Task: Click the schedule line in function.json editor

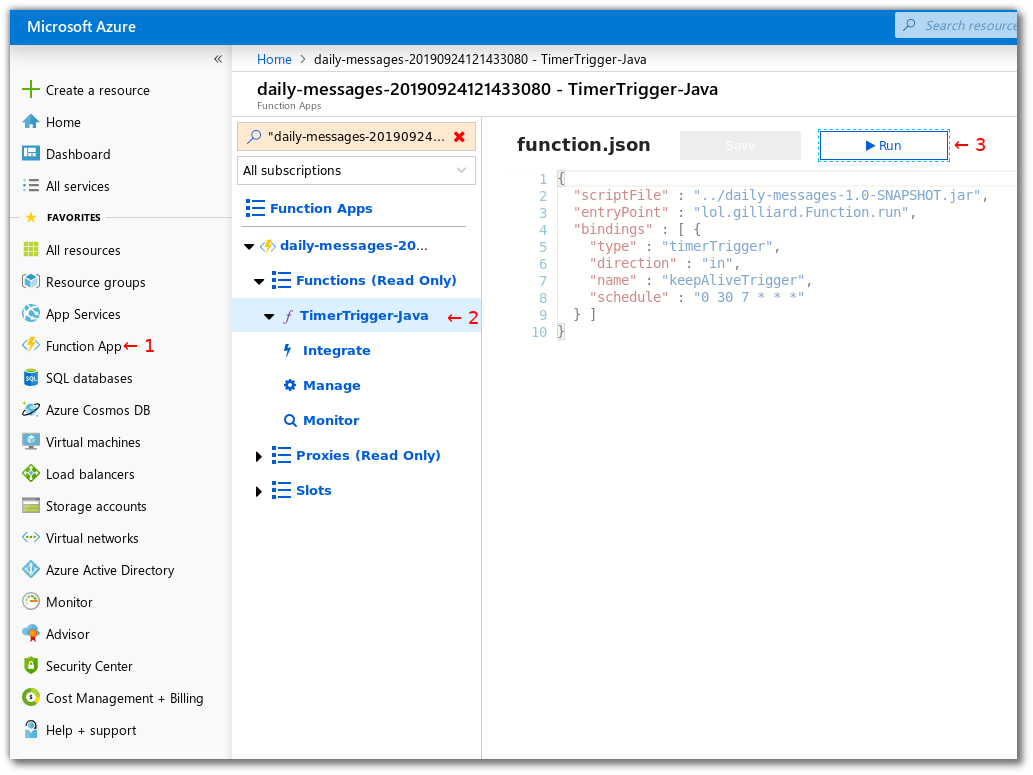Action: 696,297
